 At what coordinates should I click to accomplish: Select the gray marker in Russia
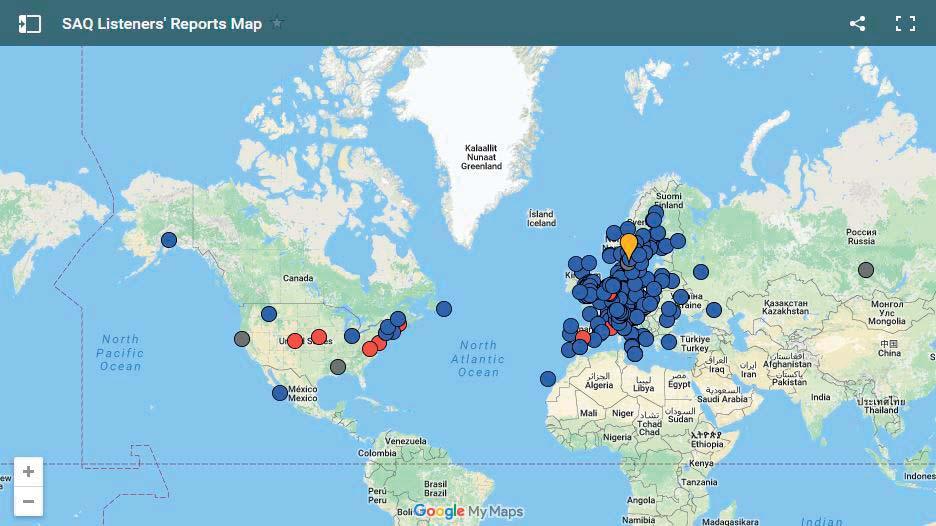click(866, 270)
